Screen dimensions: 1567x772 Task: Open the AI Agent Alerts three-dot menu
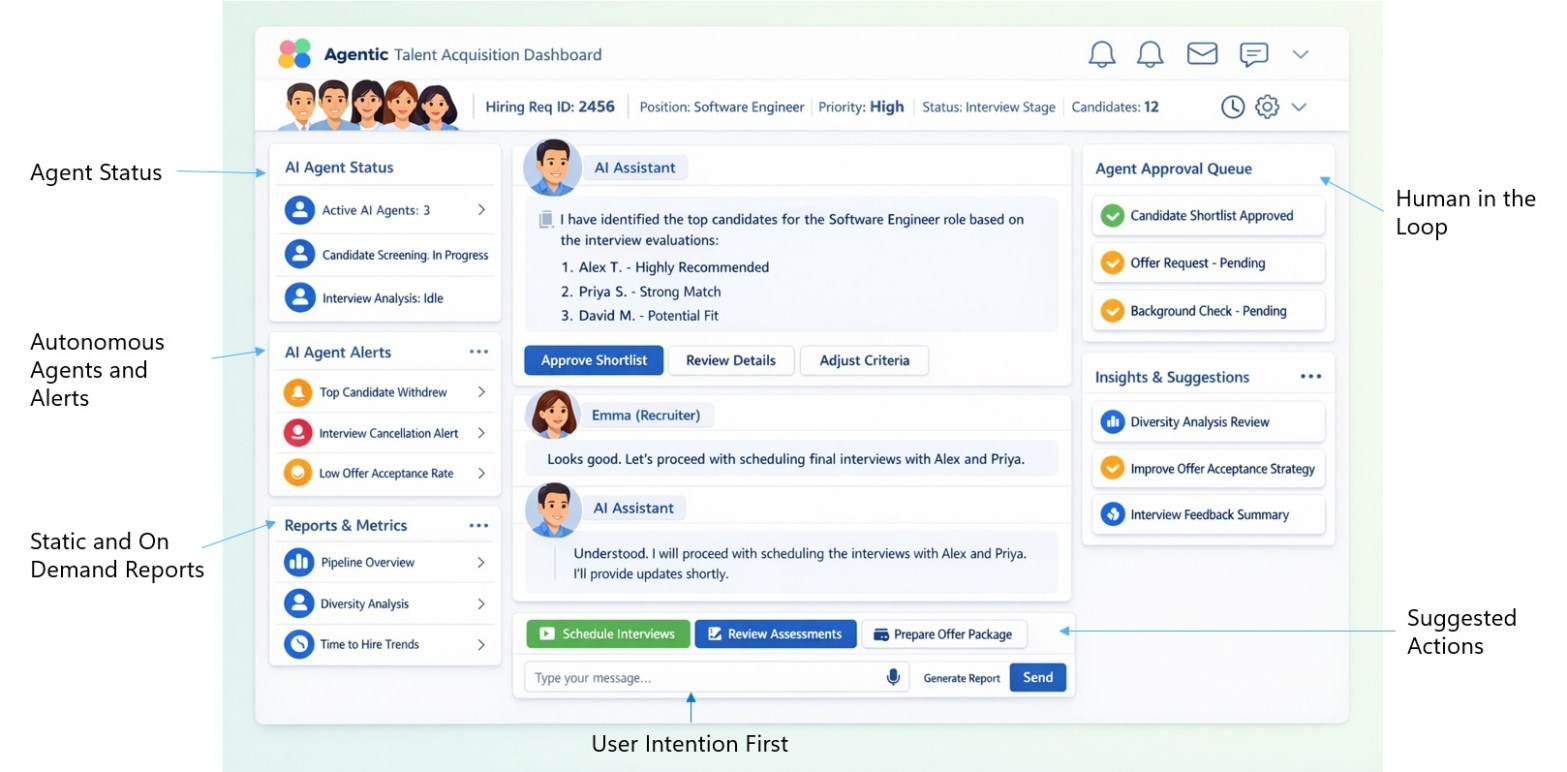(x=479, y=352)
